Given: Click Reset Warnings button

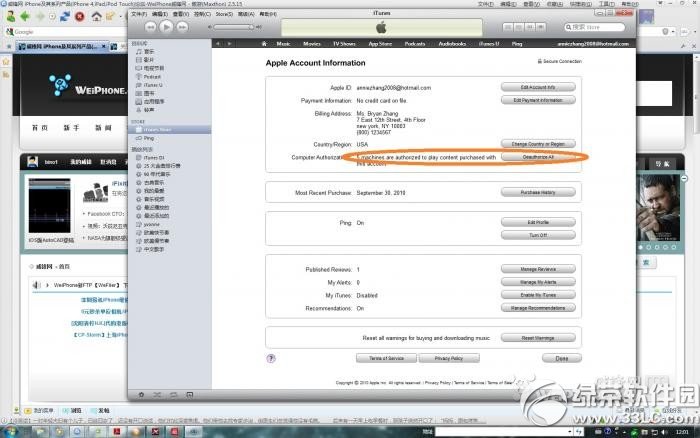Looking at the screenshot, I should (538, 338).
